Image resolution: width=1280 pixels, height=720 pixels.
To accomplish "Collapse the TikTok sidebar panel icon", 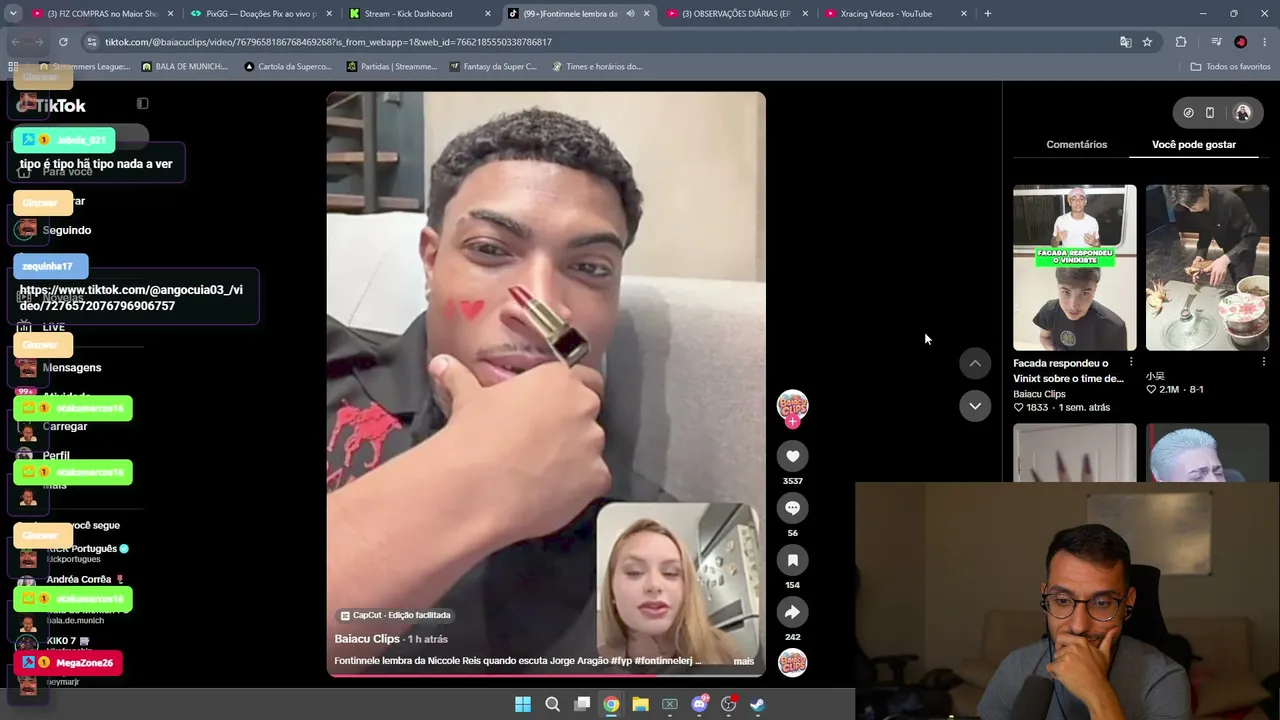I will tap(142, 103).
